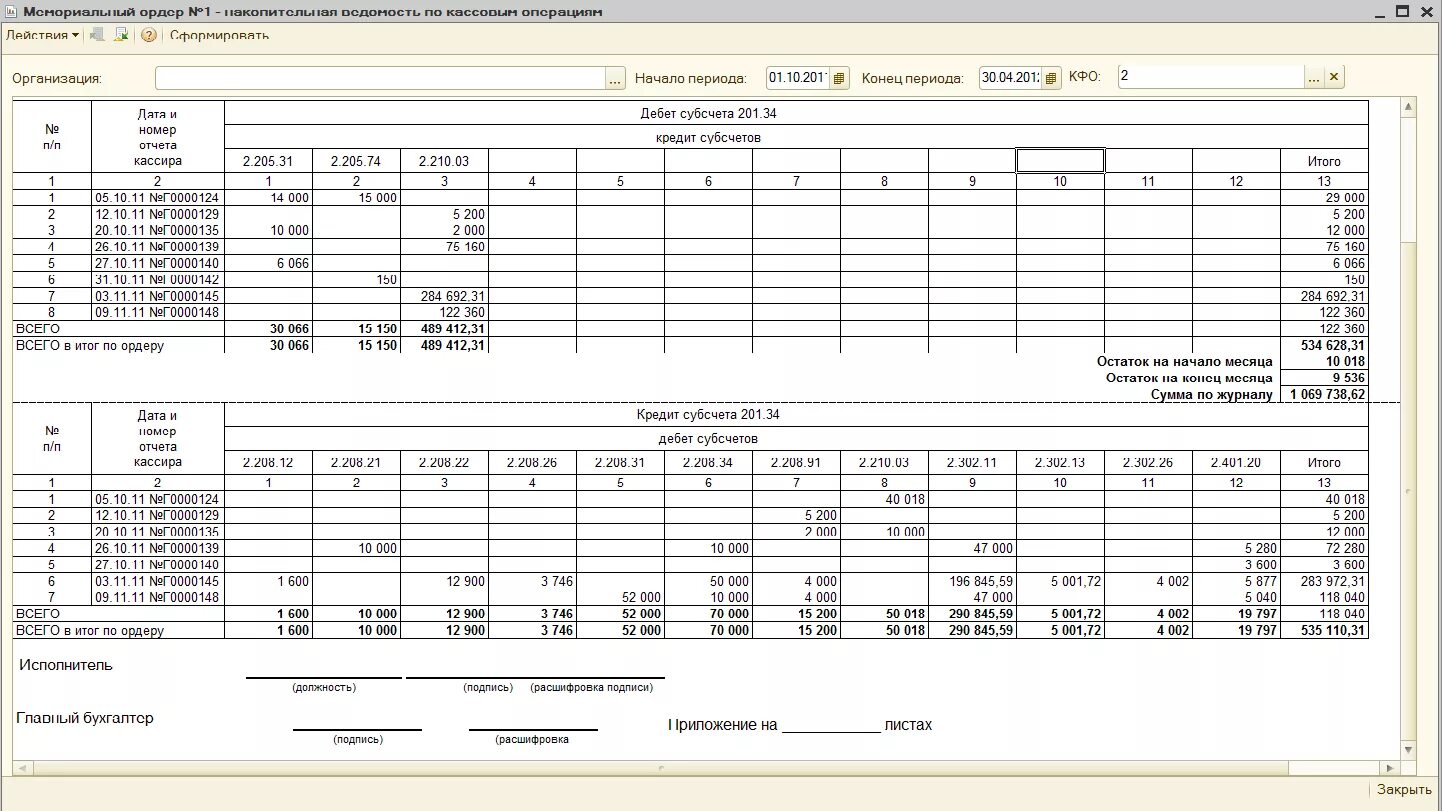Open Организация selection with the ellipsis button

pos(615,78)
